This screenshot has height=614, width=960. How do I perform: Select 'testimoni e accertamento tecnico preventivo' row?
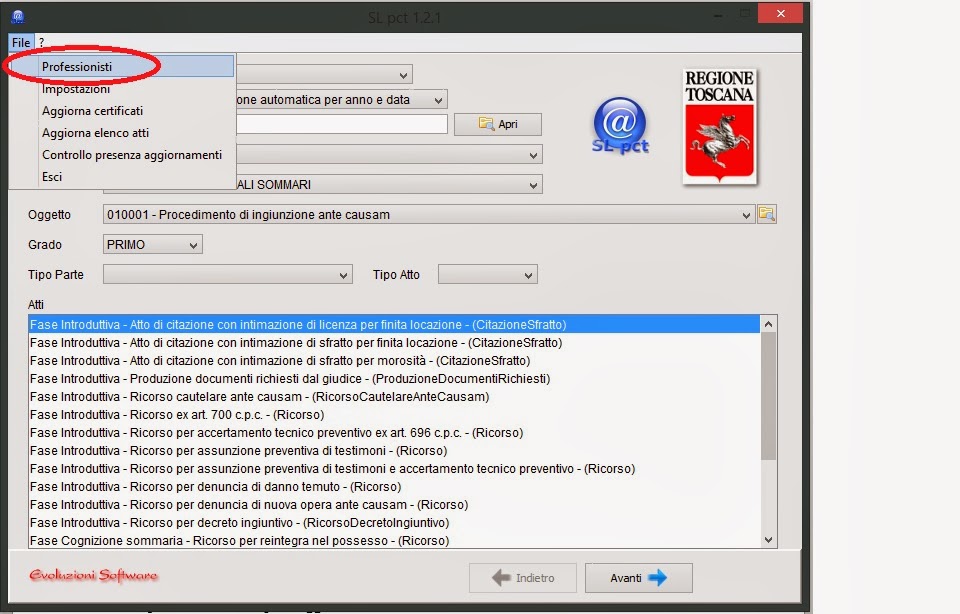[394, 469]
